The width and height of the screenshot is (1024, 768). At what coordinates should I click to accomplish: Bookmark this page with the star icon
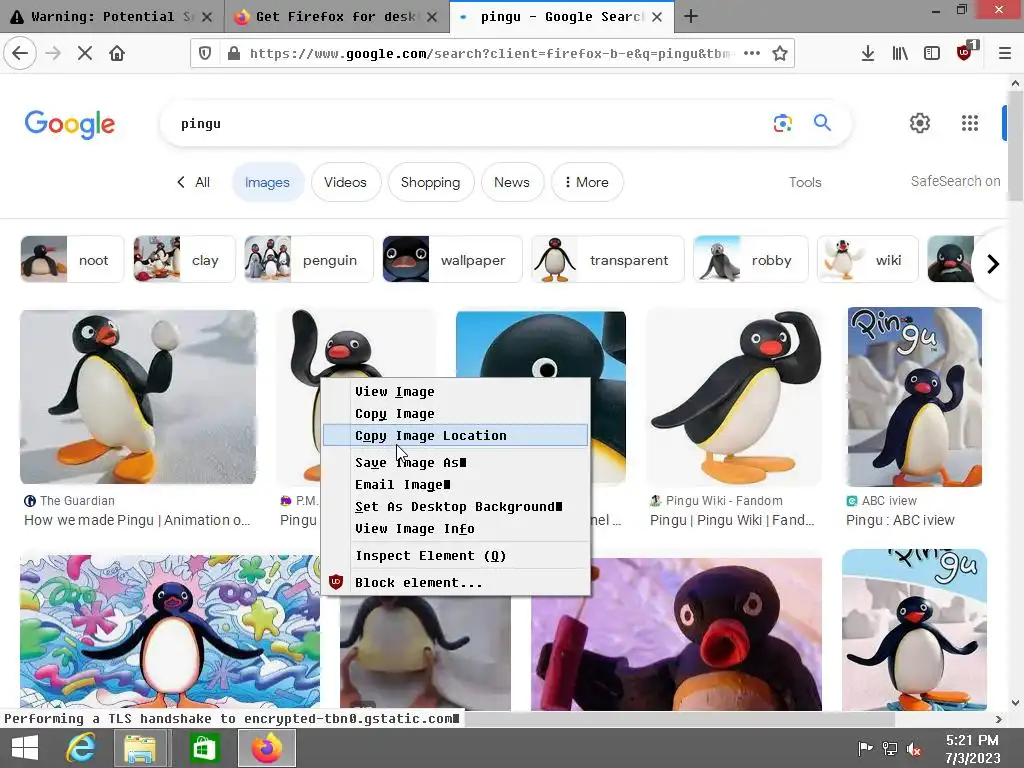tap(780, 54)
